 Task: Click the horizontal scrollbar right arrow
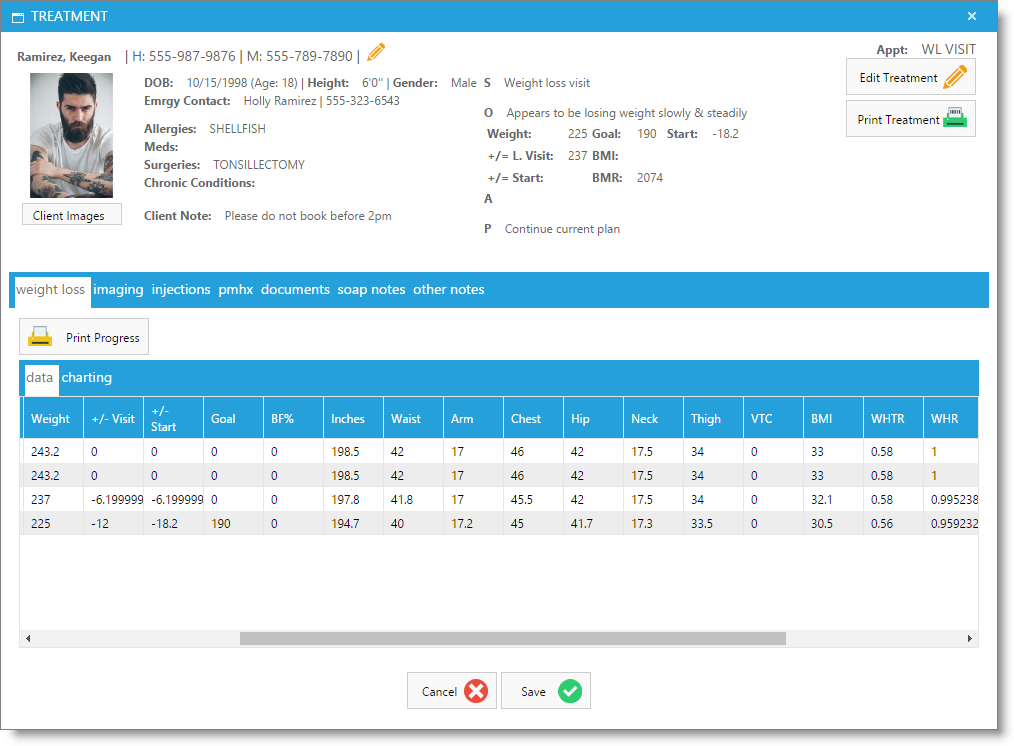pyautogui.click(x=969, y=638)
